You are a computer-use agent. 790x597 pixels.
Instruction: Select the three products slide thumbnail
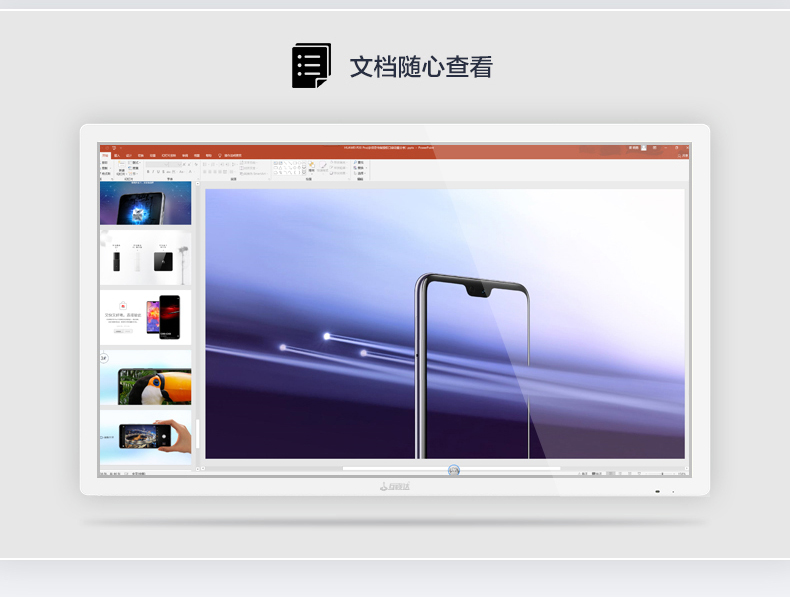click(146, 258)
